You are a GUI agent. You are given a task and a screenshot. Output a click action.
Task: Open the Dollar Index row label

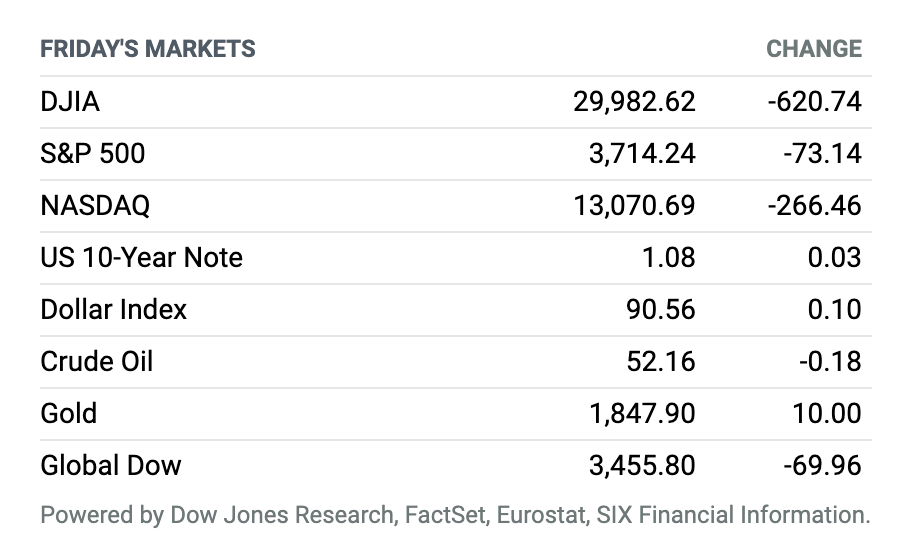click(114, 309)
